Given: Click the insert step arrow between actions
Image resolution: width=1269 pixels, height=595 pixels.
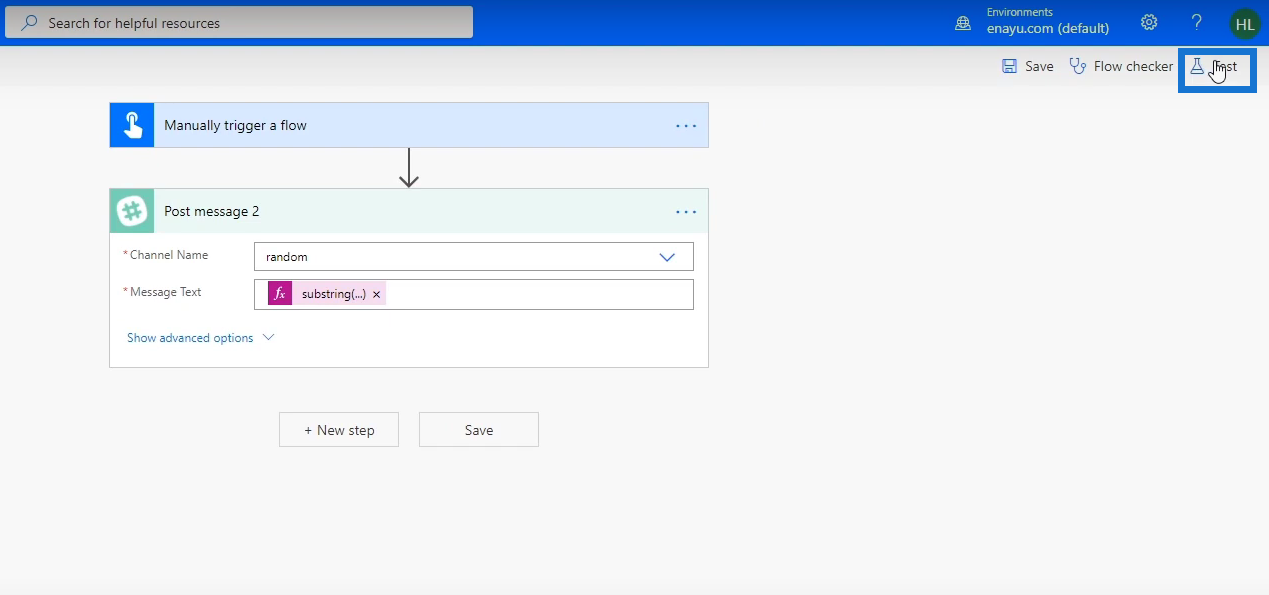Looking at the screenshot, I should (408, 168).
